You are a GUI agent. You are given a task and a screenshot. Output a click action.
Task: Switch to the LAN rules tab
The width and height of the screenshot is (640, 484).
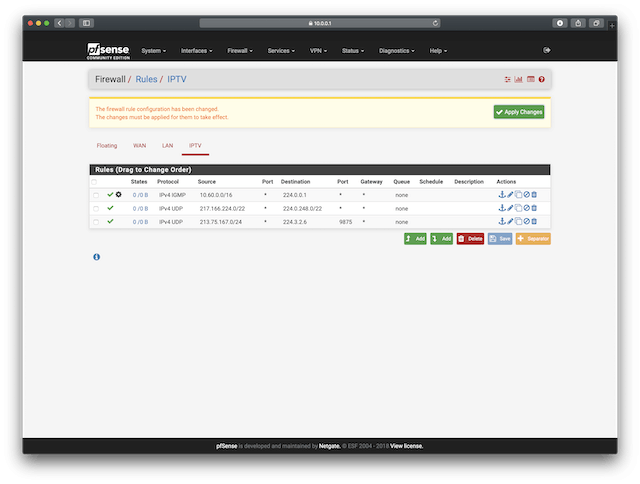click(167, 146)
